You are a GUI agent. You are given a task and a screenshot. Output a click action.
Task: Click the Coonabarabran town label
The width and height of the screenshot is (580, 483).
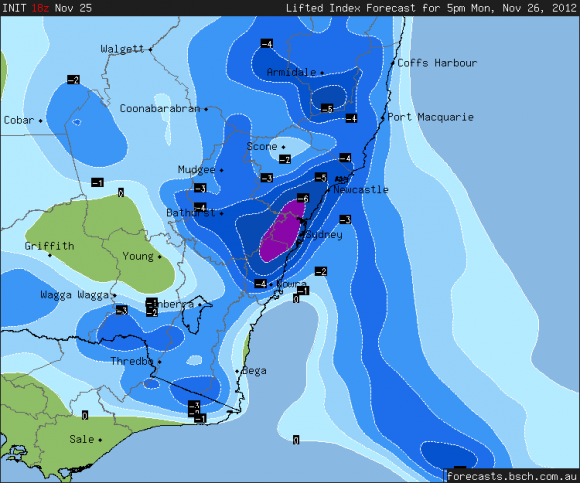coord(160,108)
